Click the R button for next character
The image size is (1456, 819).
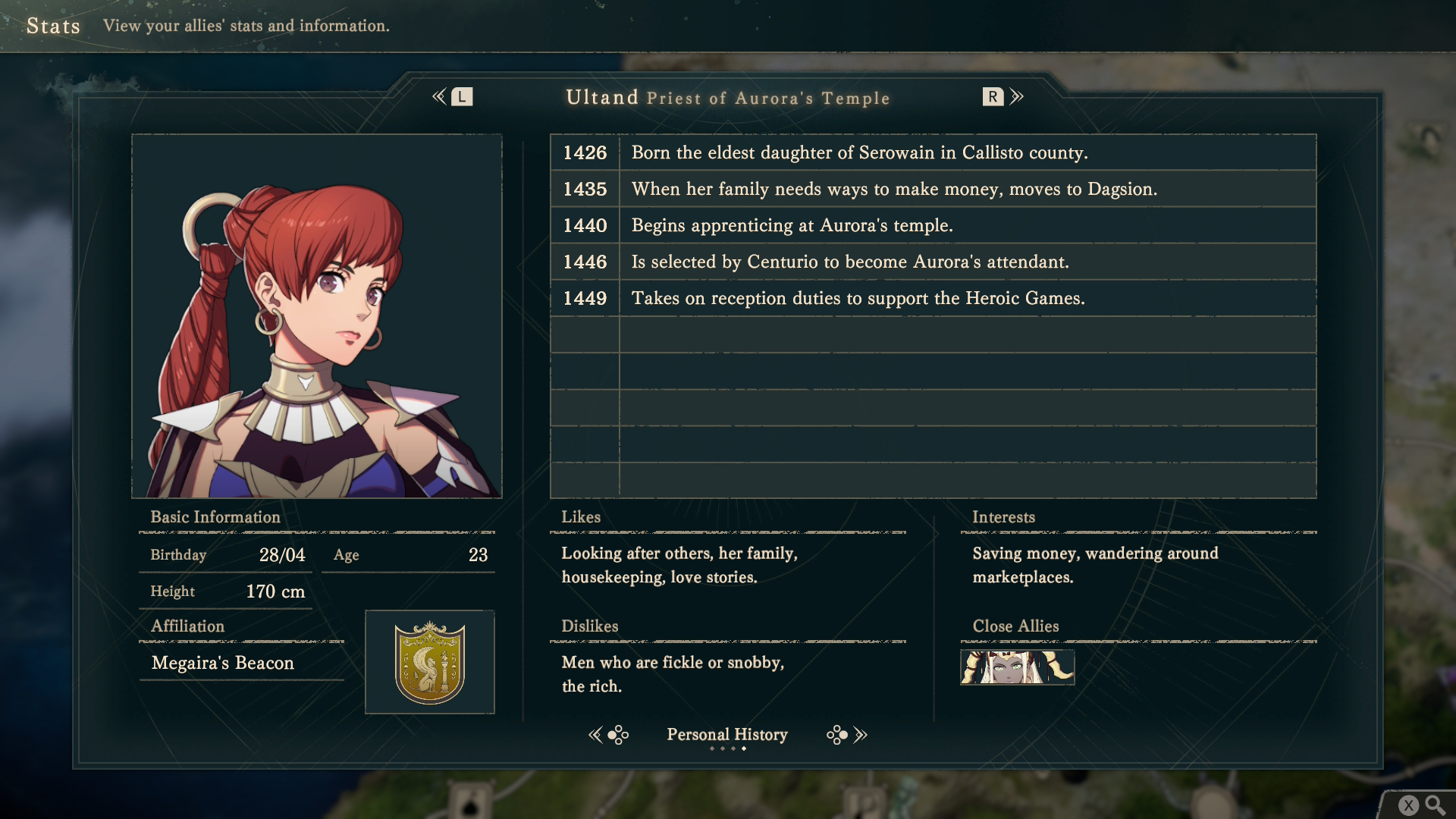point(993,97)
